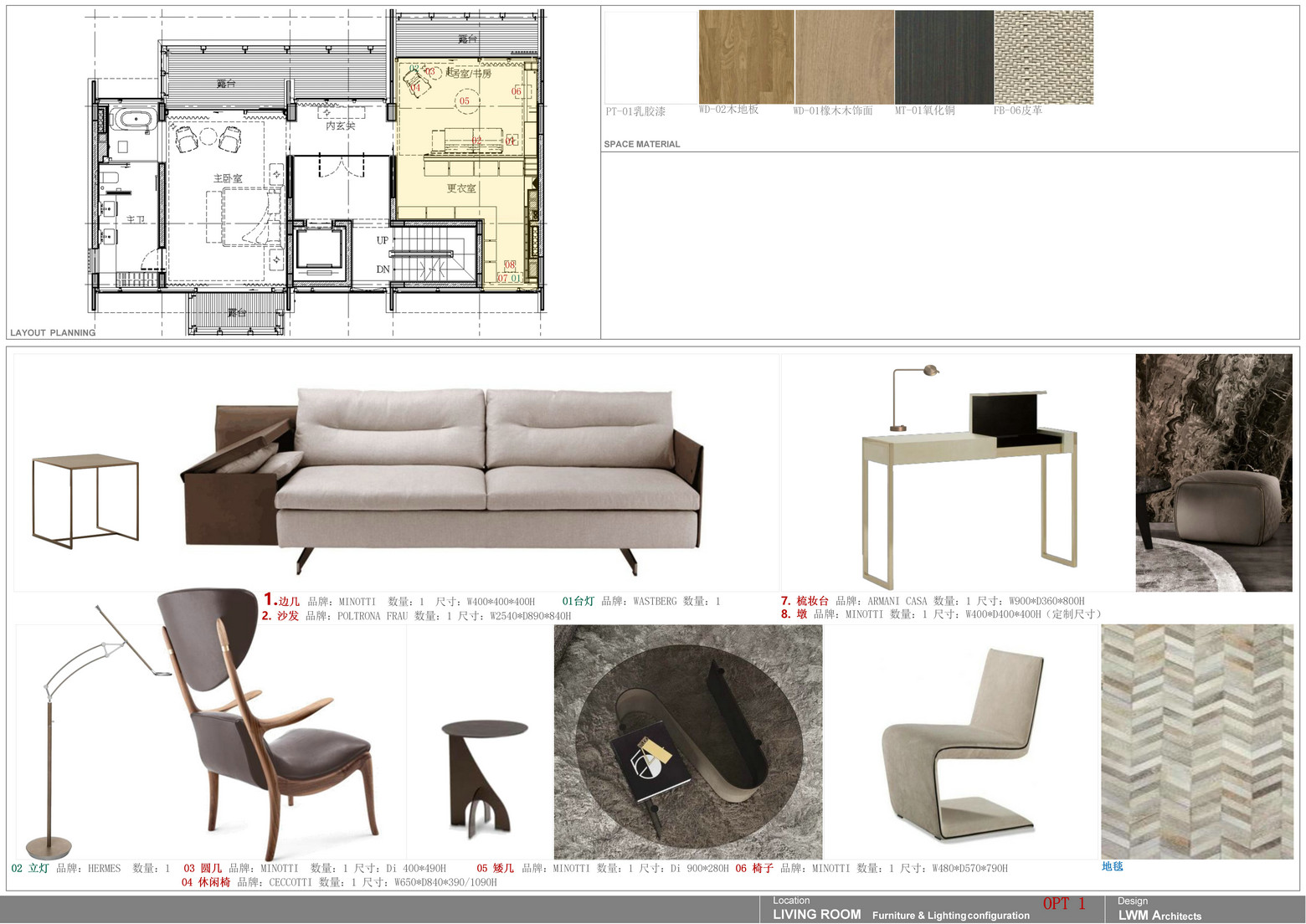Select the WD-01 oak veneer swatch

click(844, 57)
